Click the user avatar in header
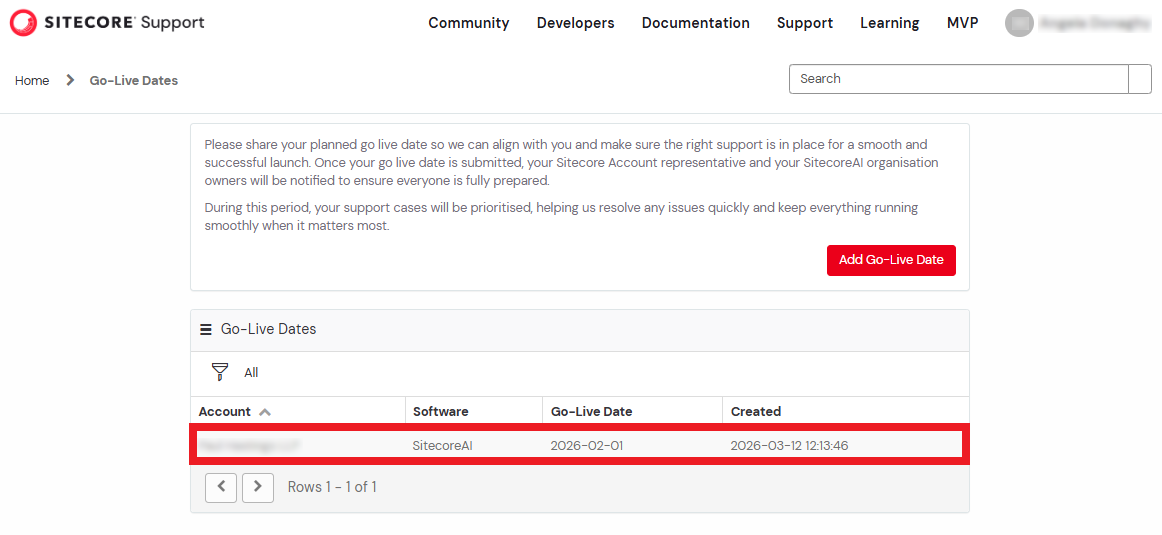Screen dimensions: 1162x535 pos(1019,23)
